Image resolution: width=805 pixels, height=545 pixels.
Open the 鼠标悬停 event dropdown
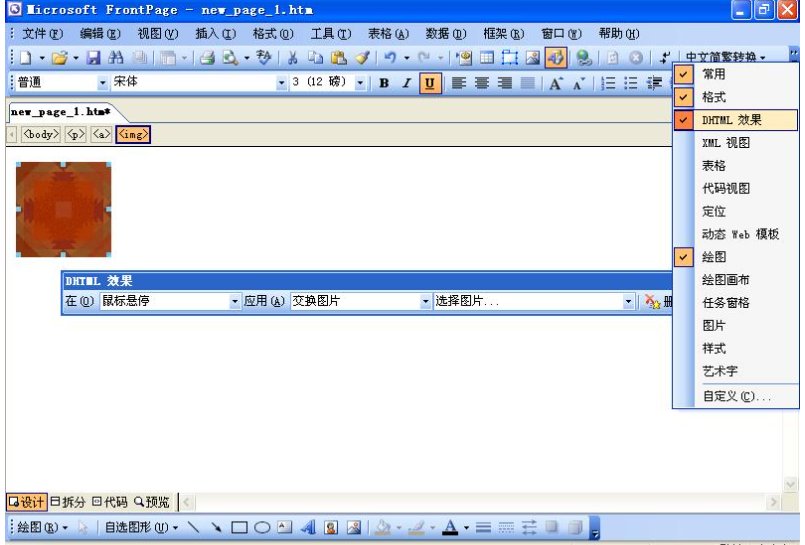pos(235,301)
